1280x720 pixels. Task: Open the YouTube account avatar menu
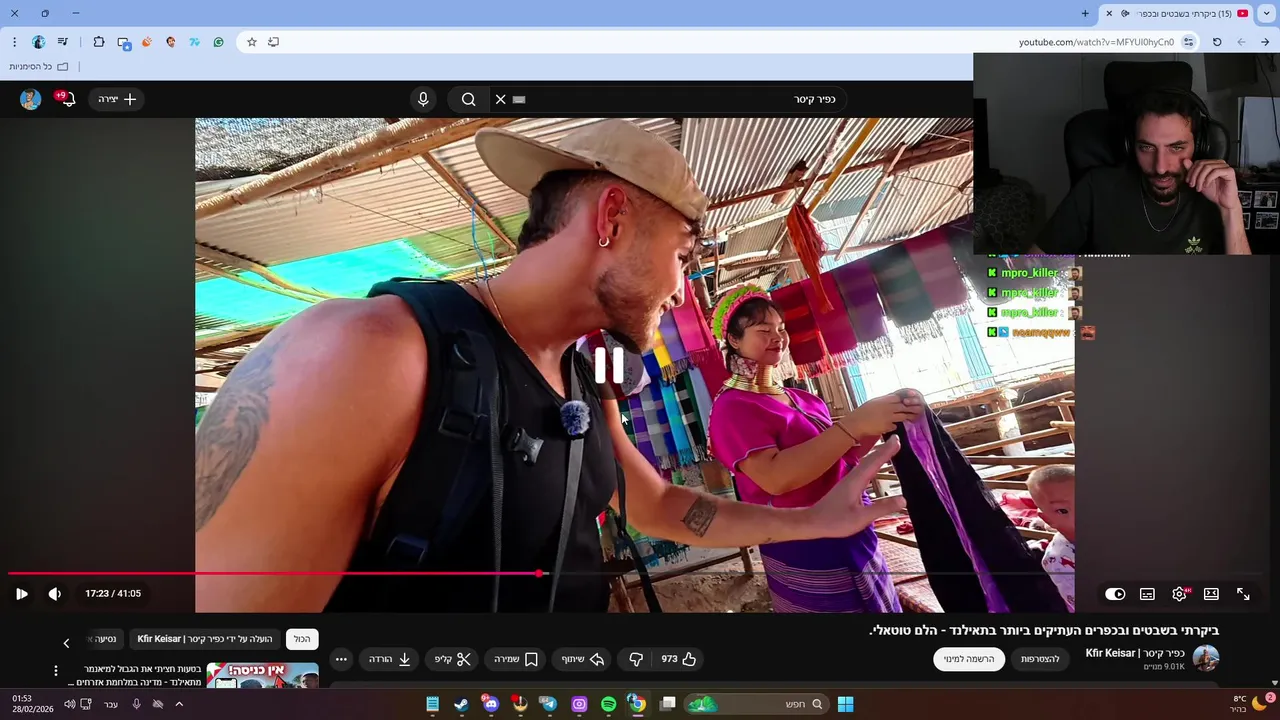[x=30, y=99]
